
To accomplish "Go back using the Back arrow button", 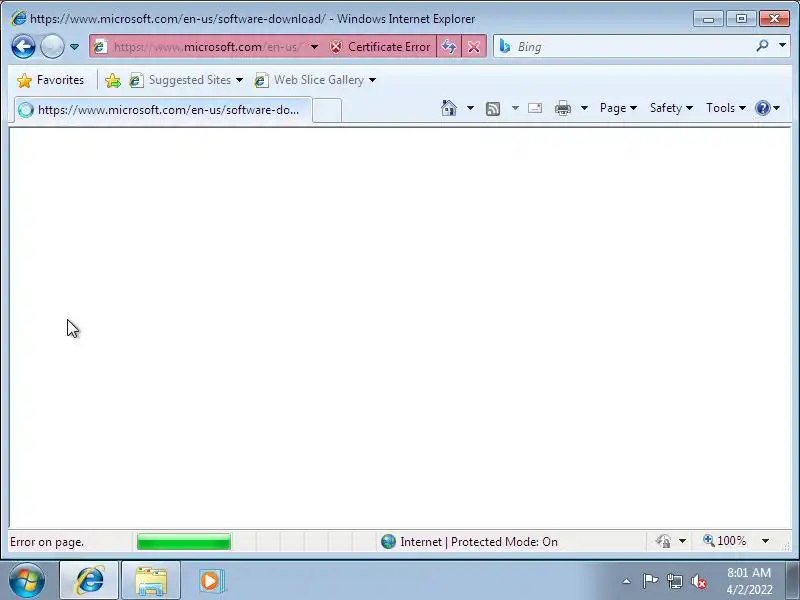I will click(x=23, y=47).
